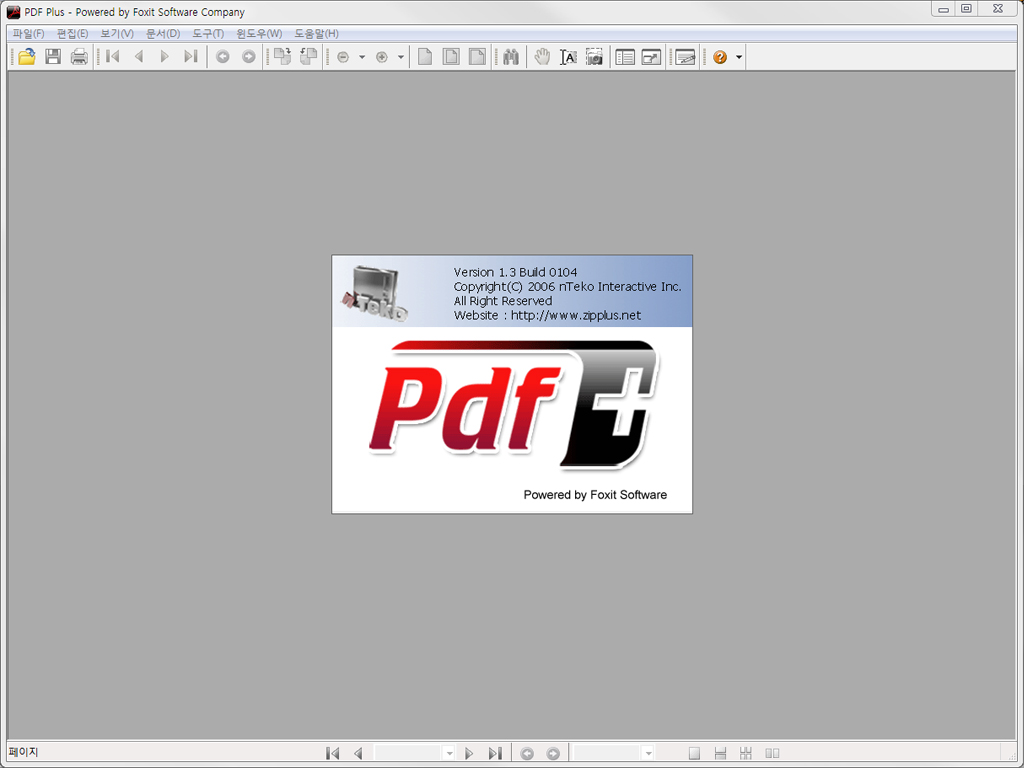Expand the zoom out dropdown arrow
The image size is (1024, 768).
pyautogui.click(x=362, y=57)
